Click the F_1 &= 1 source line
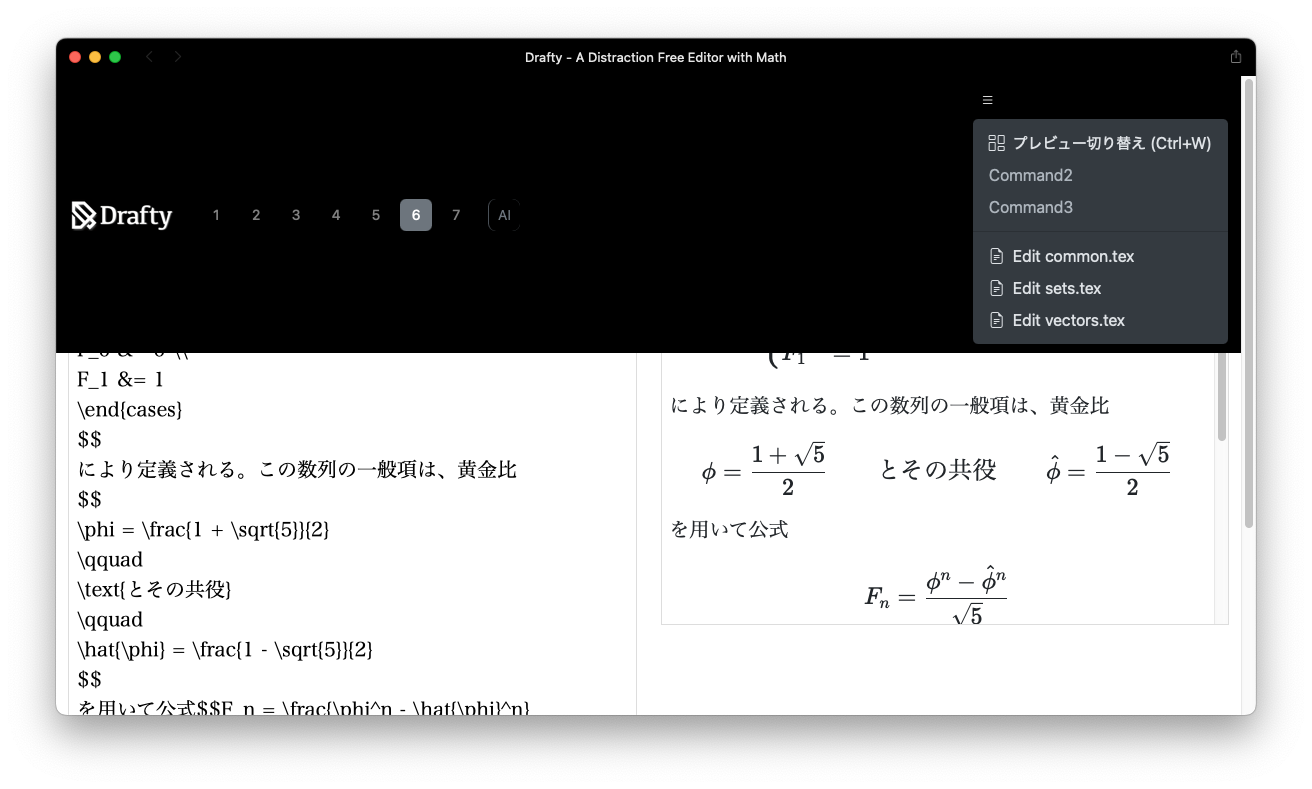The height and width of the screenshot is (789, 1312). click(121, 379)
